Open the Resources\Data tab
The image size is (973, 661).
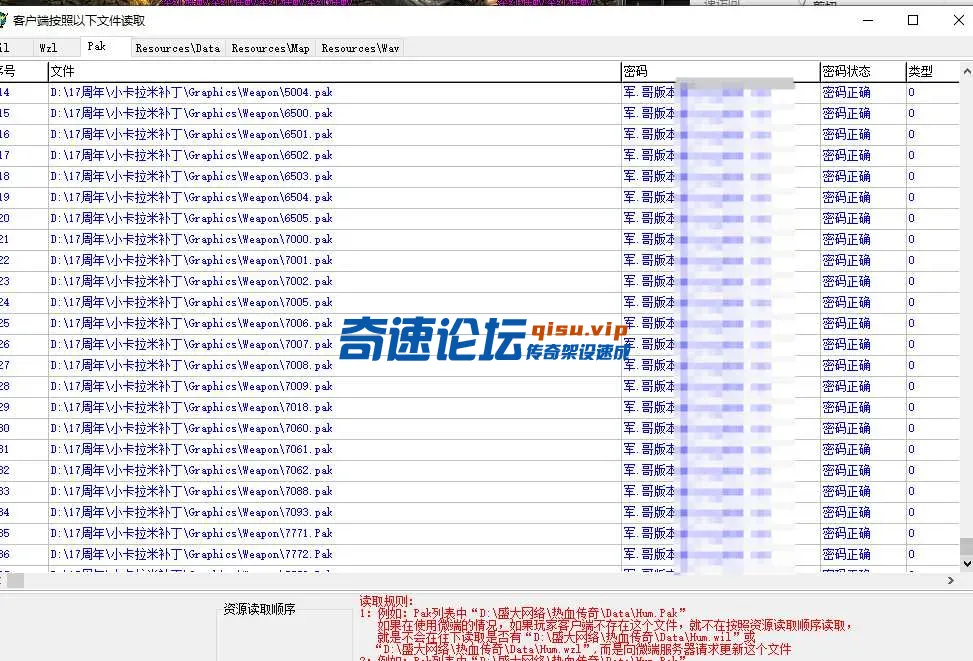(178, 48)
